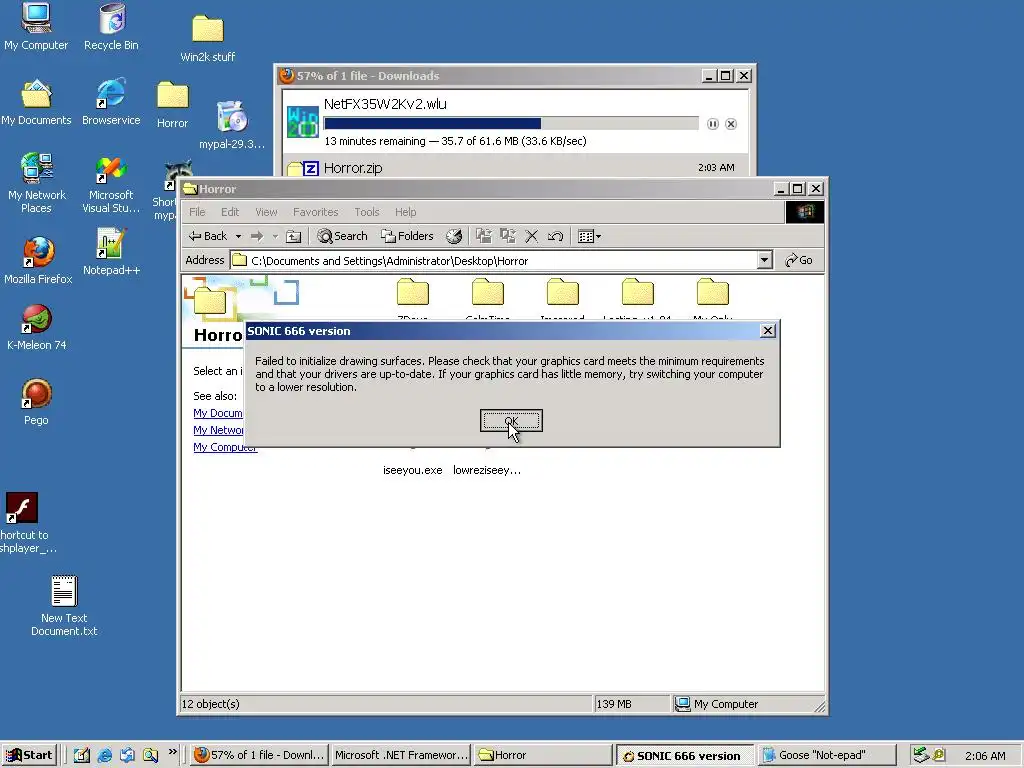Expand the Forward history dropdown arrow
The width and height of the screenshot is (1024, 768).
click(275, 236)
